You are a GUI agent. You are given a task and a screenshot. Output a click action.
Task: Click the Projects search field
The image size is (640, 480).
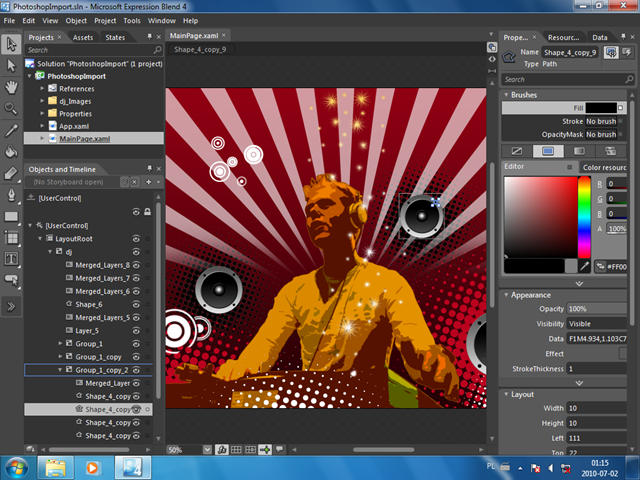tap(93, 50)
